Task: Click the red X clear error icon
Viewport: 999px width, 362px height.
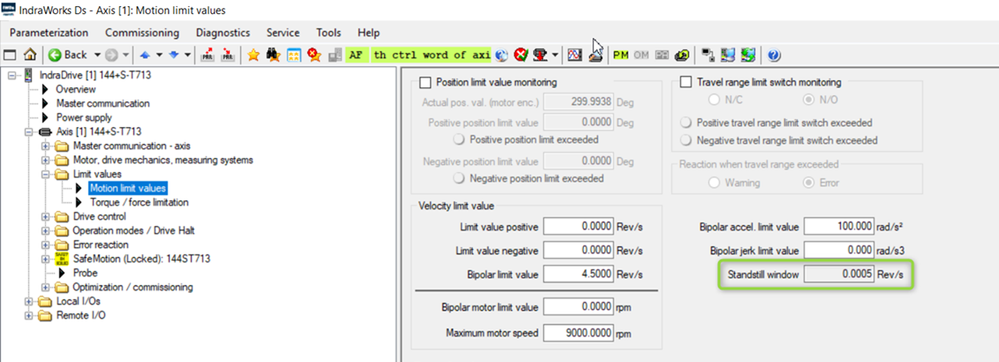Action: pyautogui.click(x=522, y=55)
